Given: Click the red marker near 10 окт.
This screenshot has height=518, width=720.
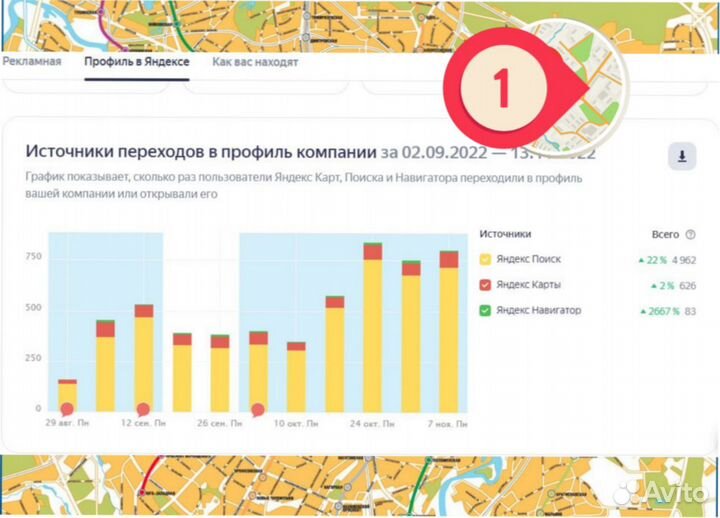Looking at the screenshot, I should (x=258, y=409).
